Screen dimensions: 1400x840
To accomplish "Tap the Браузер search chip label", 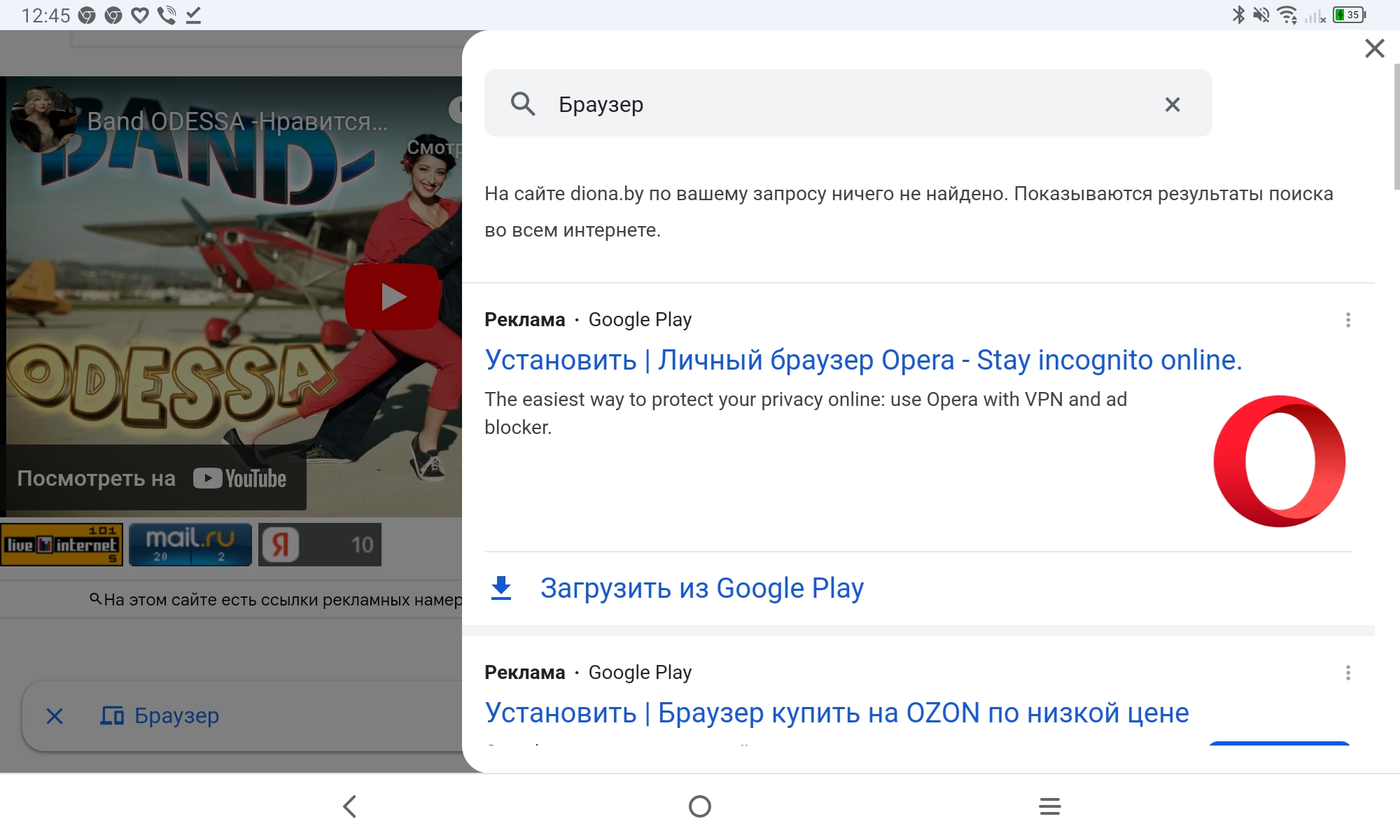I will tap(176, 715).
